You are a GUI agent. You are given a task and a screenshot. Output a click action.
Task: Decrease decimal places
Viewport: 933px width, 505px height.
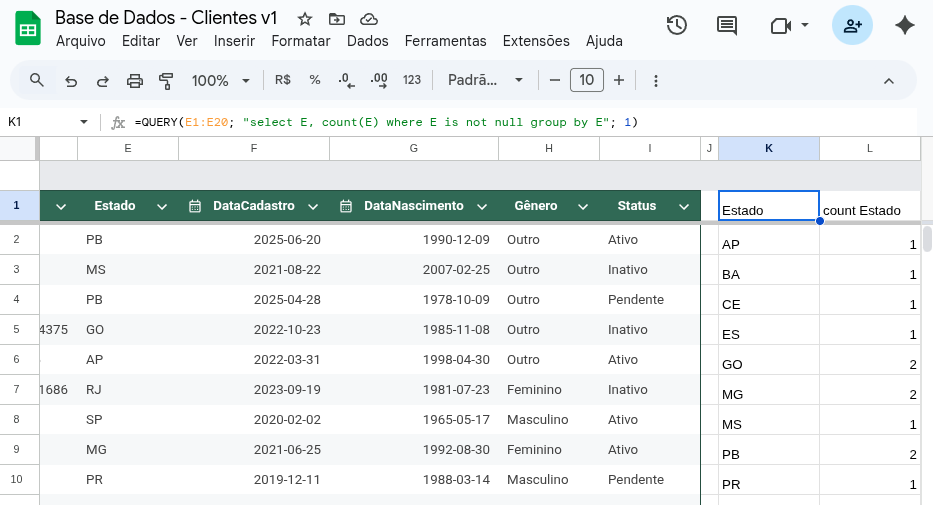pos(346,80)
